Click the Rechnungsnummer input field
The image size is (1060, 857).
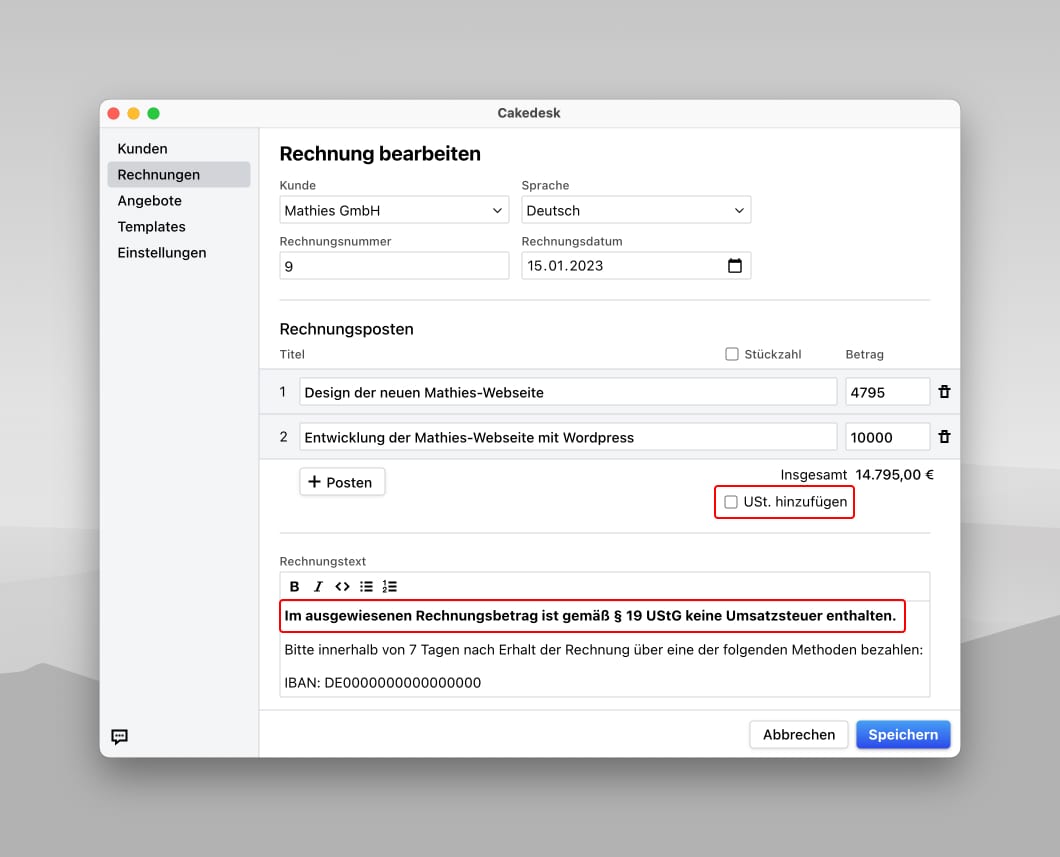point(394,265)
